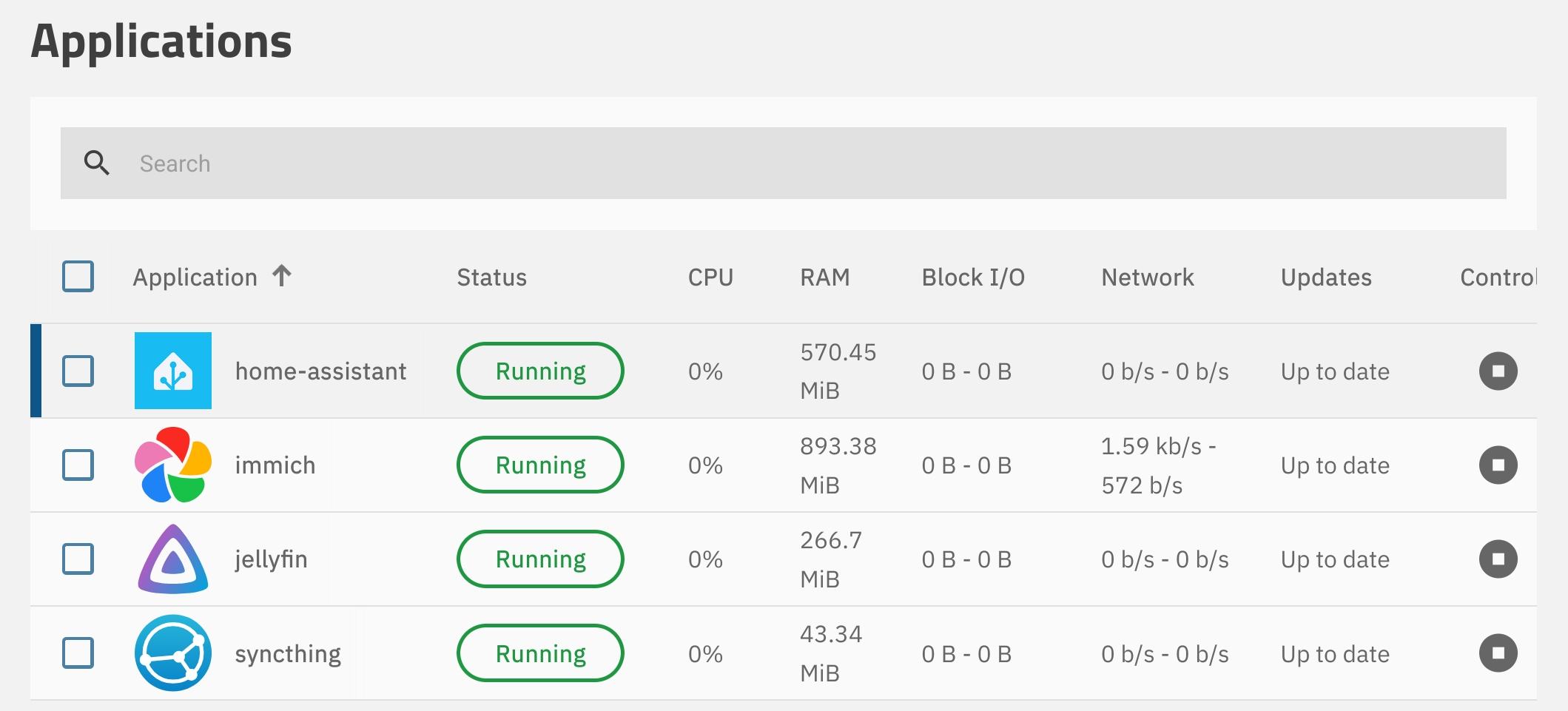Tick the jellyfin row checkbox
Viewport: 1568px width, 711px height.
[78, 559]
